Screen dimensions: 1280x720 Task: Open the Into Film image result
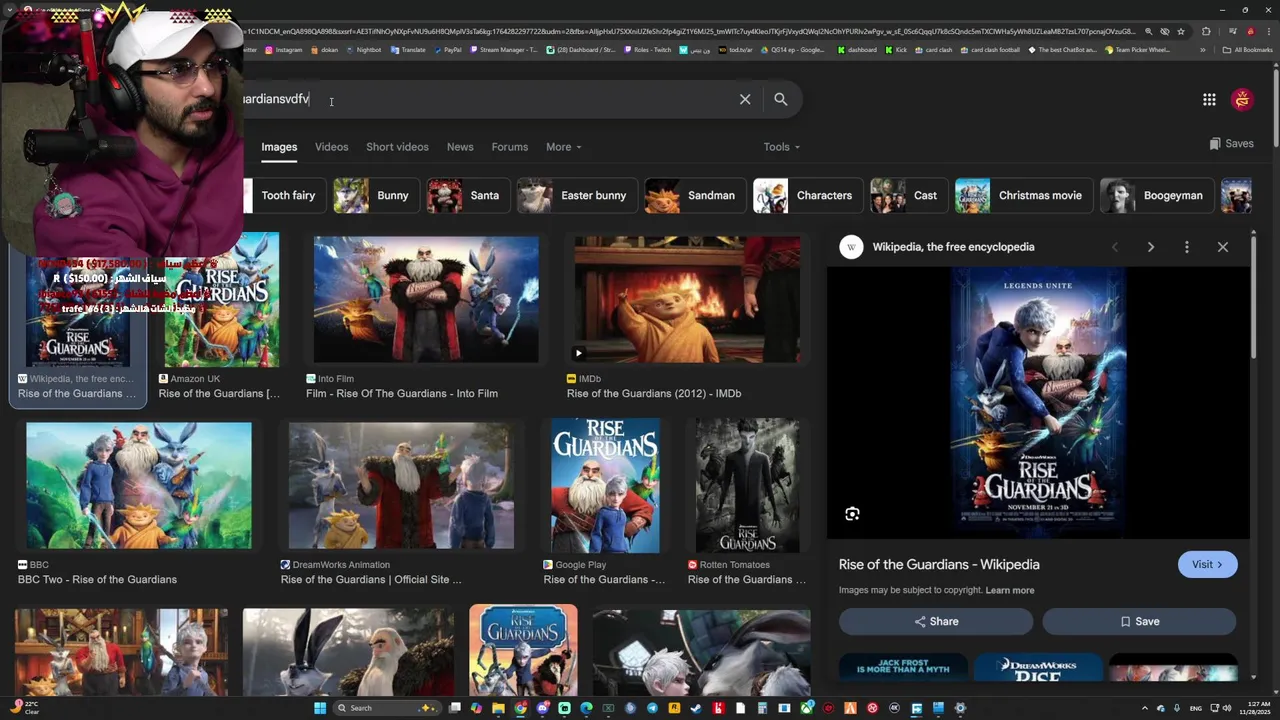point(426,300)
